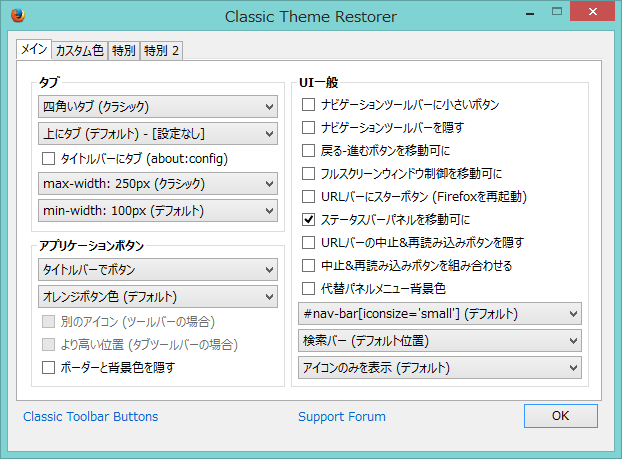Image resolution: width=622 pixels, height=459 pixels.
Task: Confirm settings with the OK button
Action: coord(561,416)
